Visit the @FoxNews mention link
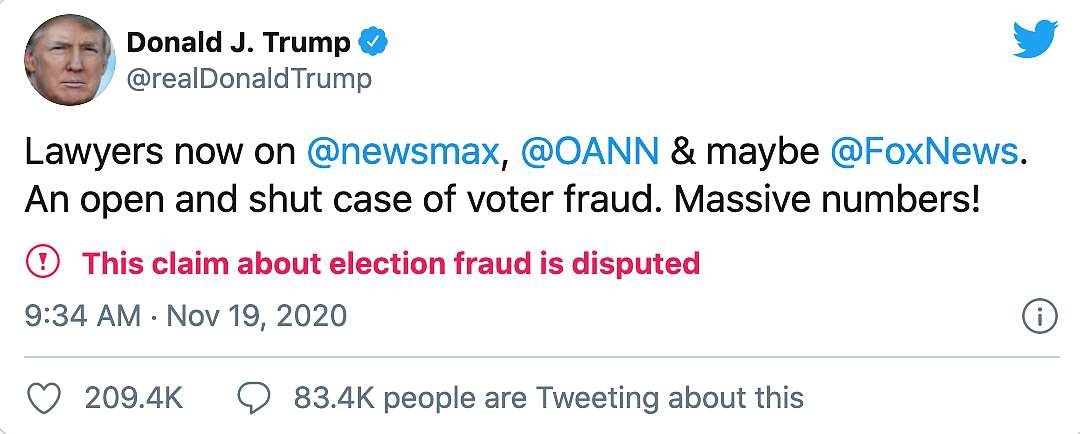 point(923,152)
